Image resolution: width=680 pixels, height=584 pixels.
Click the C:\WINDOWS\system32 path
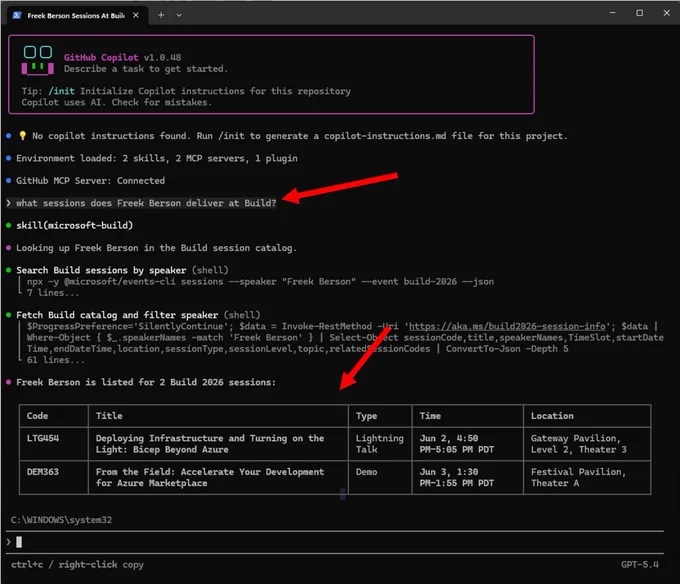click(61, 519)
